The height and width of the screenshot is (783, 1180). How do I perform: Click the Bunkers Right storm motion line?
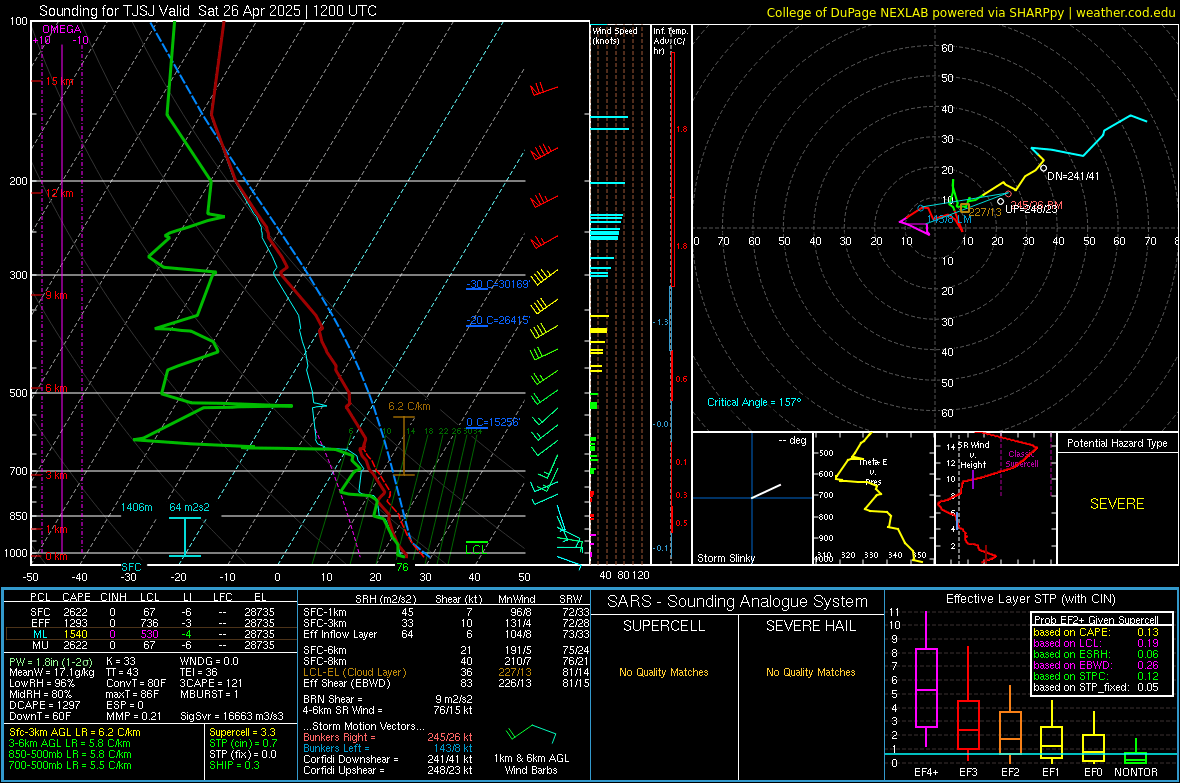388,737
